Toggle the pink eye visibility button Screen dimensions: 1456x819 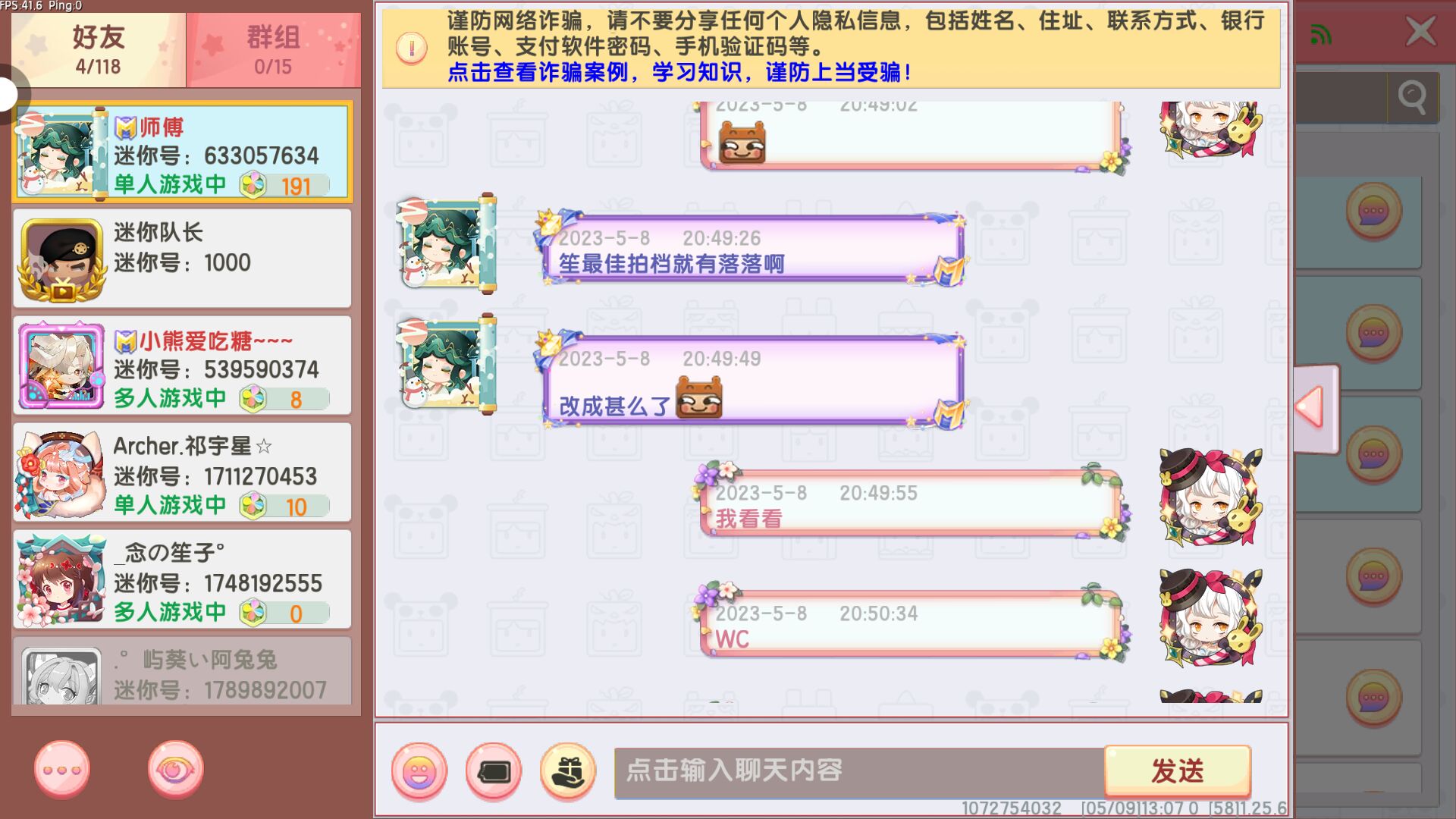[x=175, y=770]
